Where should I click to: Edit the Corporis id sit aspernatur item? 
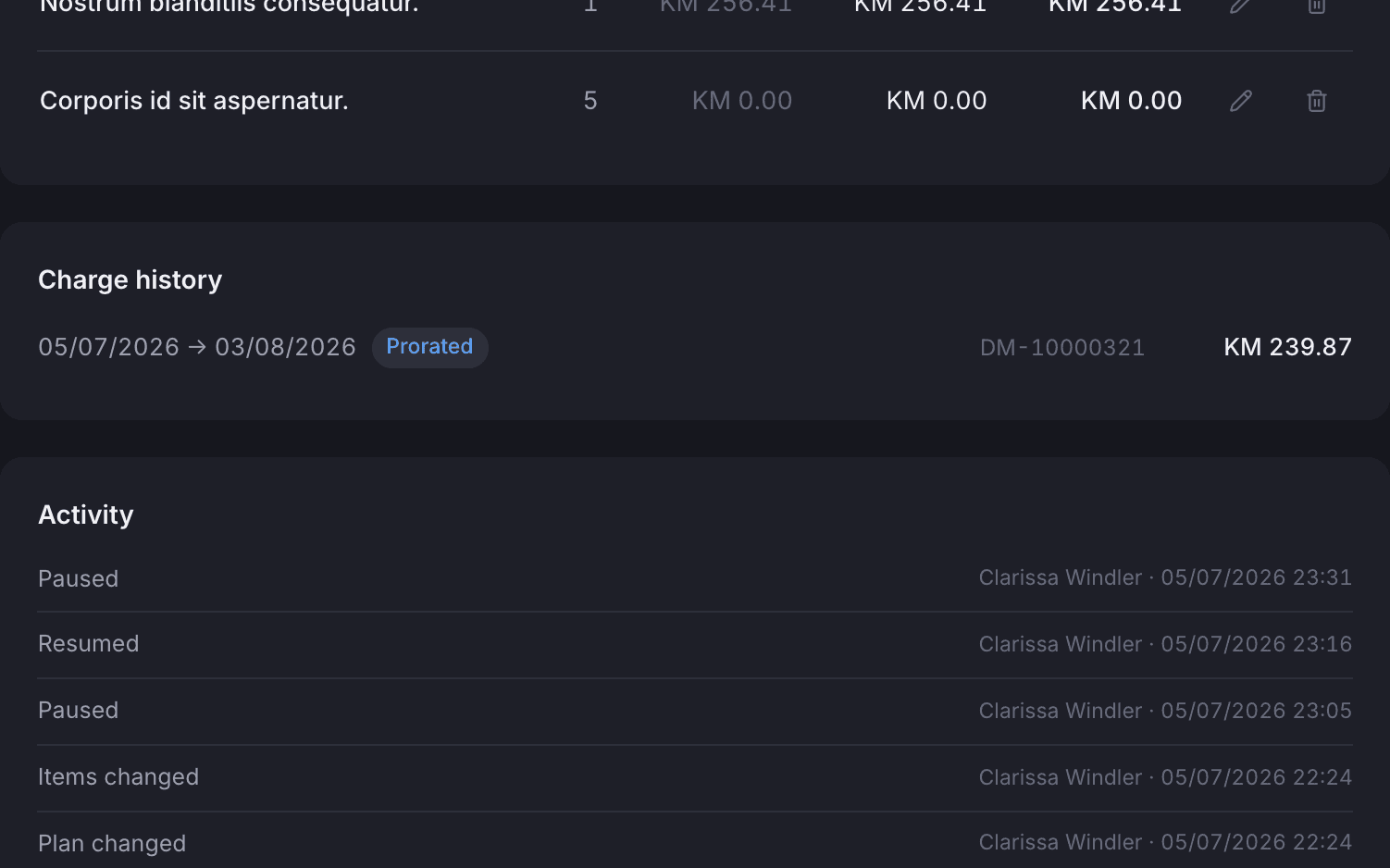coord(1241,101)
